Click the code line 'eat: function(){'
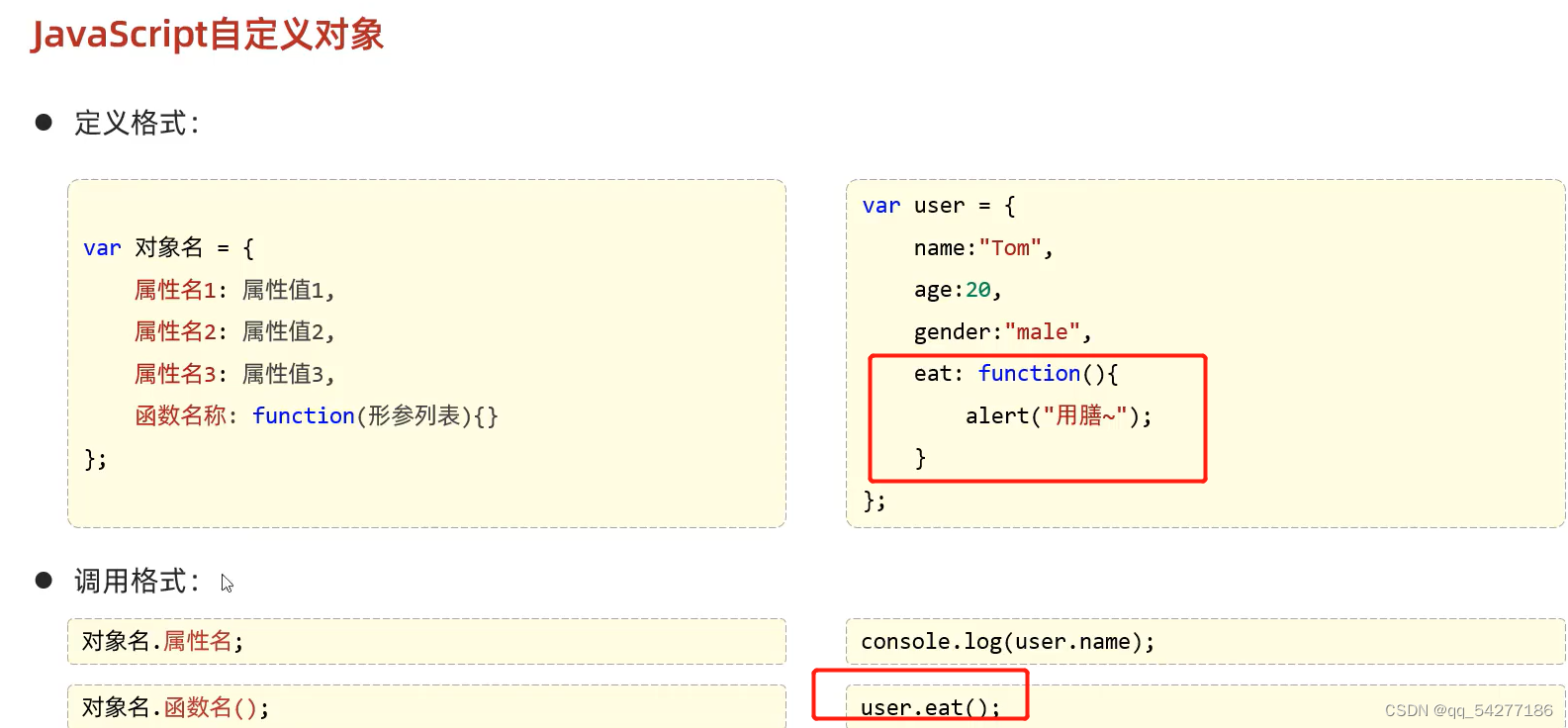Image resolution: width=1568 pixels, height=728 pixels. (x=1016, y=374)
